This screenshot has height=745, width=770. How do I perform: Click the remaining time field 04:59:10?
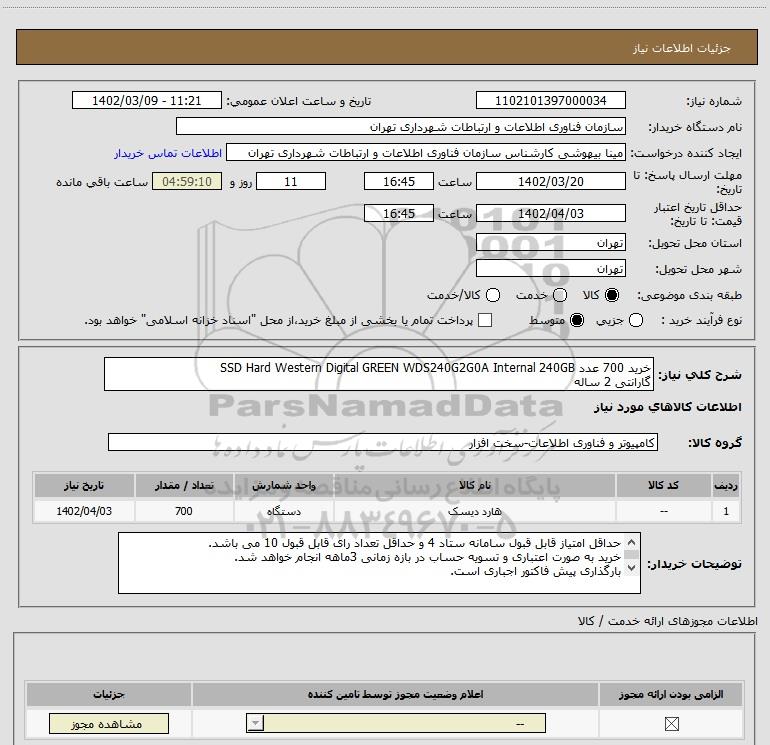187,181
